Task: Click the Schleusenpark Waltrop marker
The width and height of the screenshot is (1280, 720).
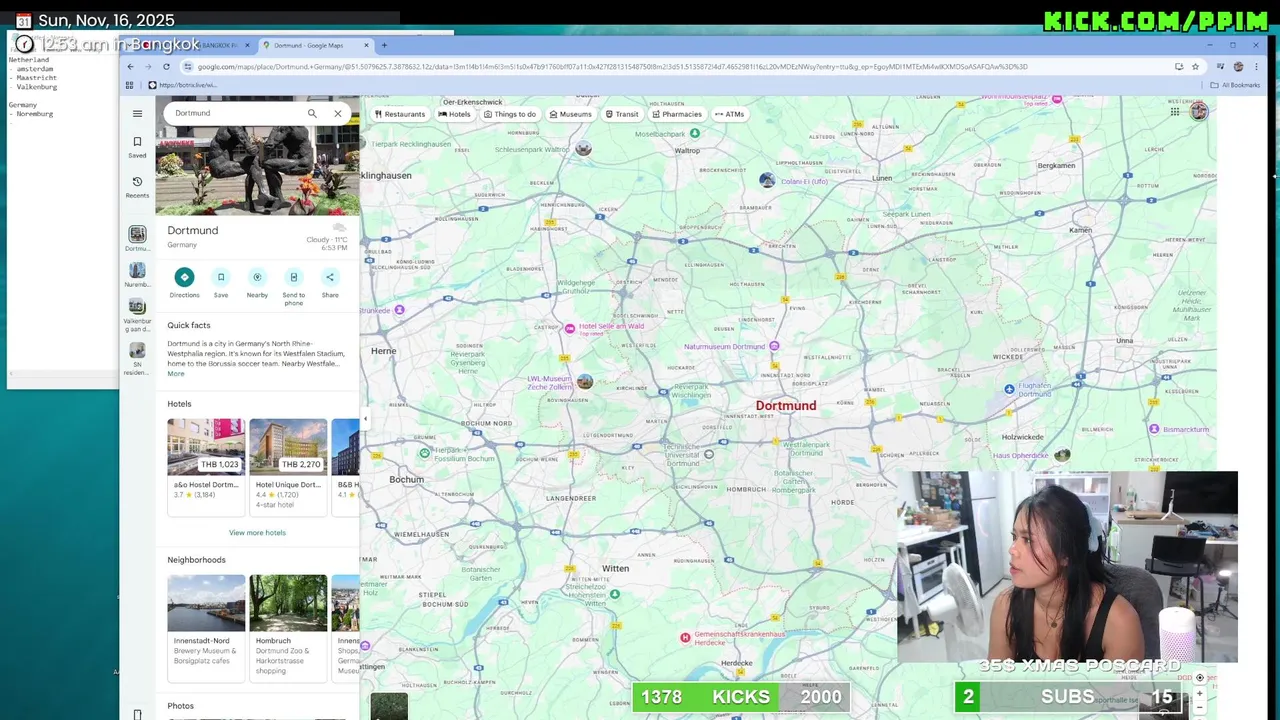Action: point(583,148)
